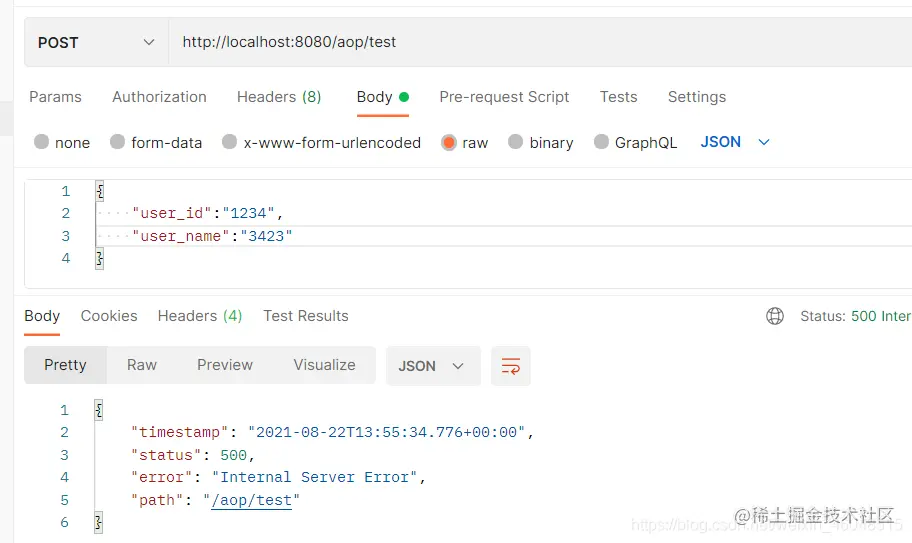This screenshot has height=543, width=912.
Task: Click the timestamp value in response
Action: [386, 433]
